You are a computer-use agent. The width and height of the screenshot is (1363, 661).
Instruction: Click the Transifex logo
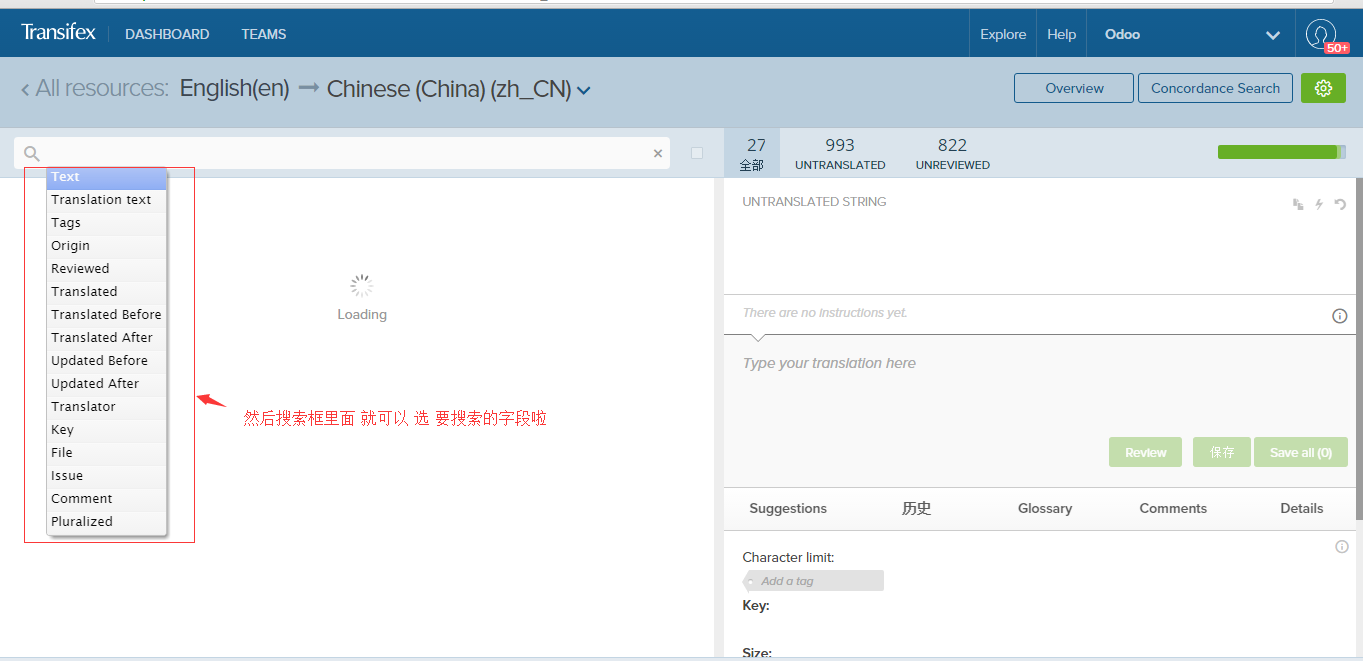point(58,33)
